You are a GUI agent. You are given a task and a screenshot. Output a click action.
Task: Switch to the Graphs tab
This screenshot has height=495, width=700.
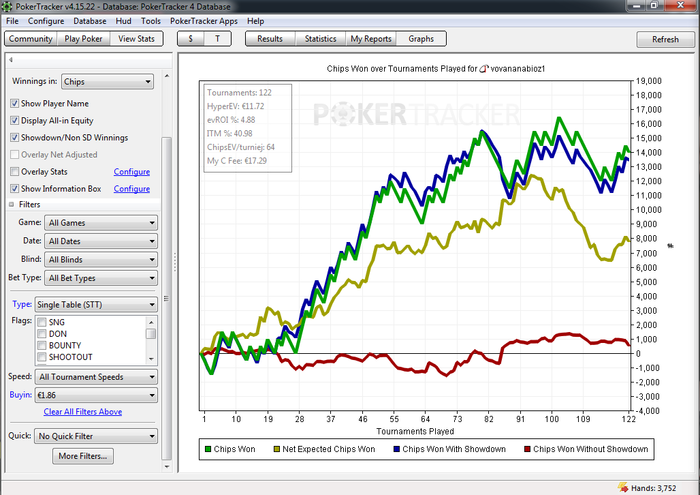(421, 39)
